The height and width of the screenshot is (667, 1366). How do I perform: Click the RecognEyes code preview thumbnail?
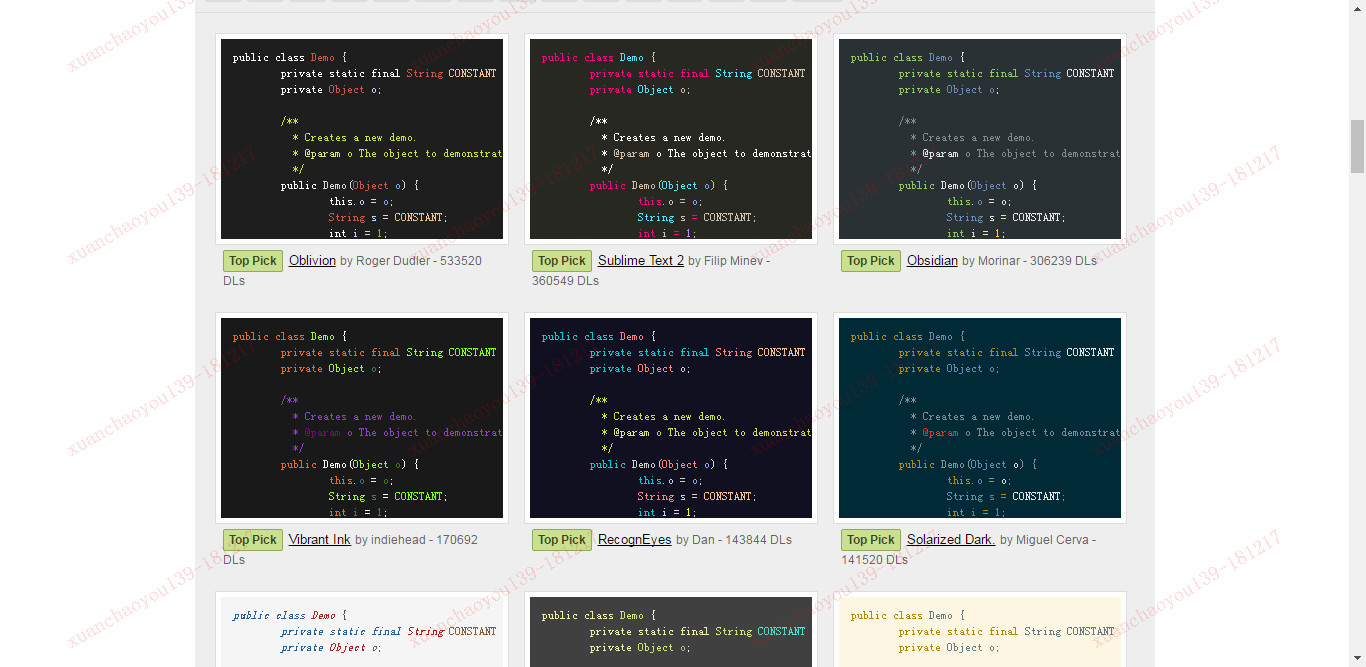671,418
